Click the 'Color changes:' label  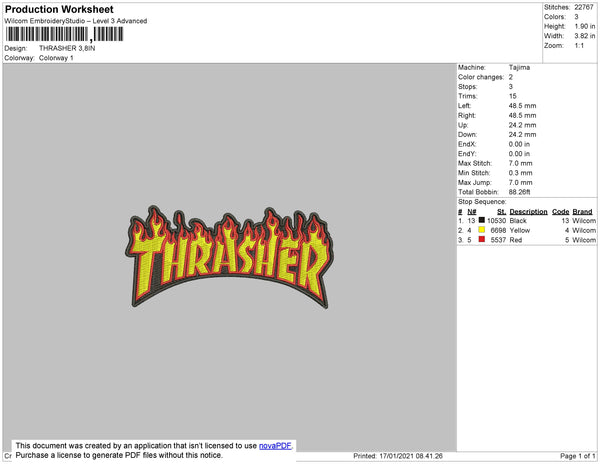point(481,77)
